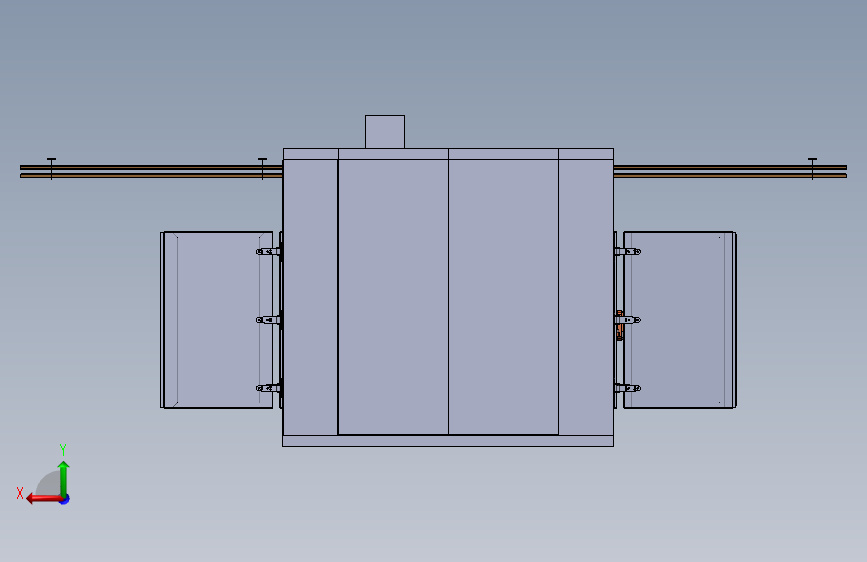Click the blue Z axis ball on triad
The height and width of the screenshot is (562, 867).
pyautogui.click(x=65, y=499)
